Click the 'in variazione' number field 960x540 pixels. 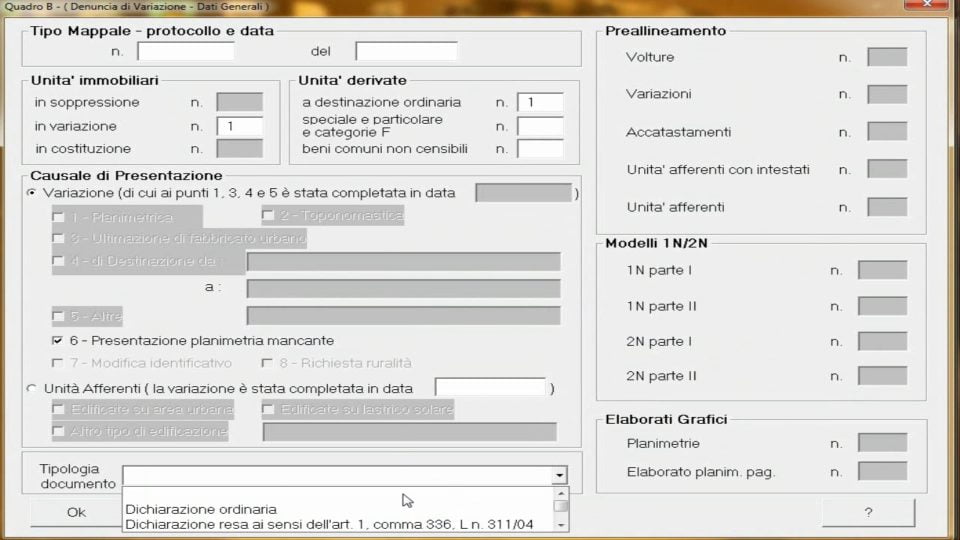tap(239, 126)
